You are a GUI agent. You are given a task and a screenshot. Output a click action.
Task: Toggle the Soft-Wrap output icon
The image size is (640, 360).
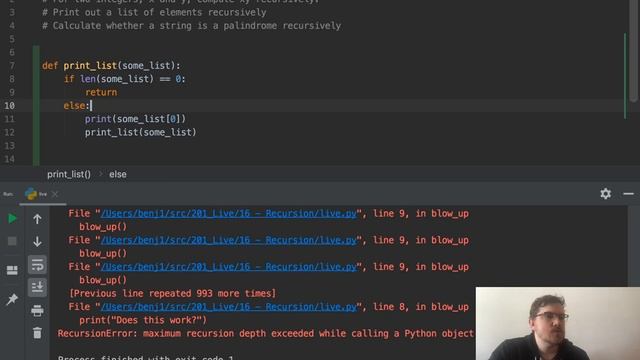37,264
